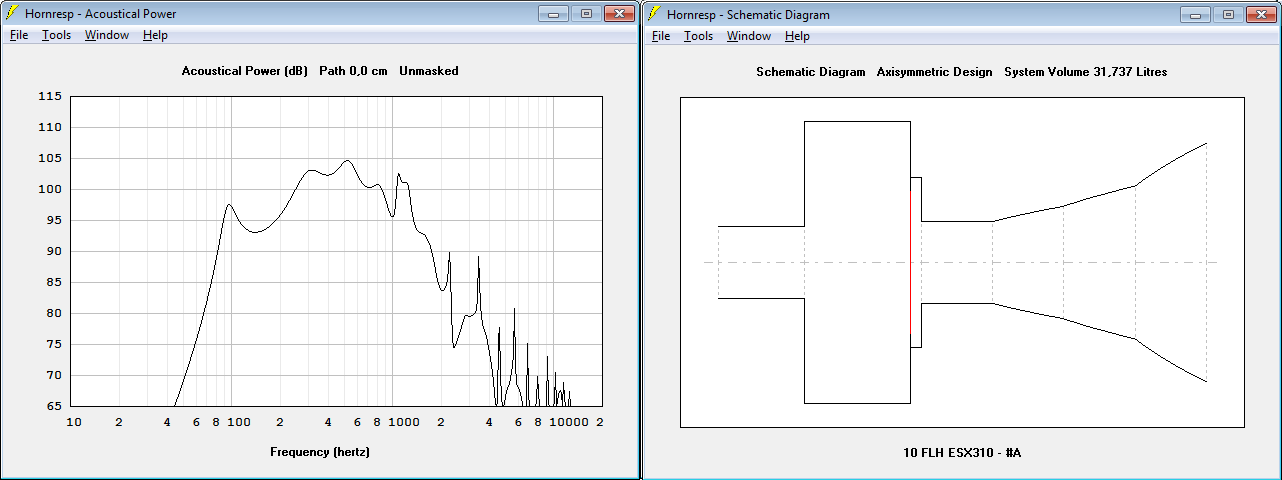Minimize the Acoustical Power window
The height and width of the screenshot is (480, 1282).
coord(555,13)
